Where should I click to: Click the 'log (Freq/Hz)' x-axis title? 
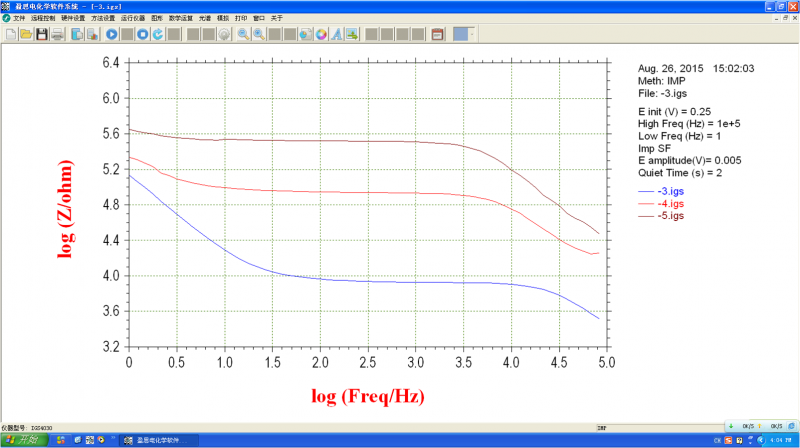(x=368, y=396)
